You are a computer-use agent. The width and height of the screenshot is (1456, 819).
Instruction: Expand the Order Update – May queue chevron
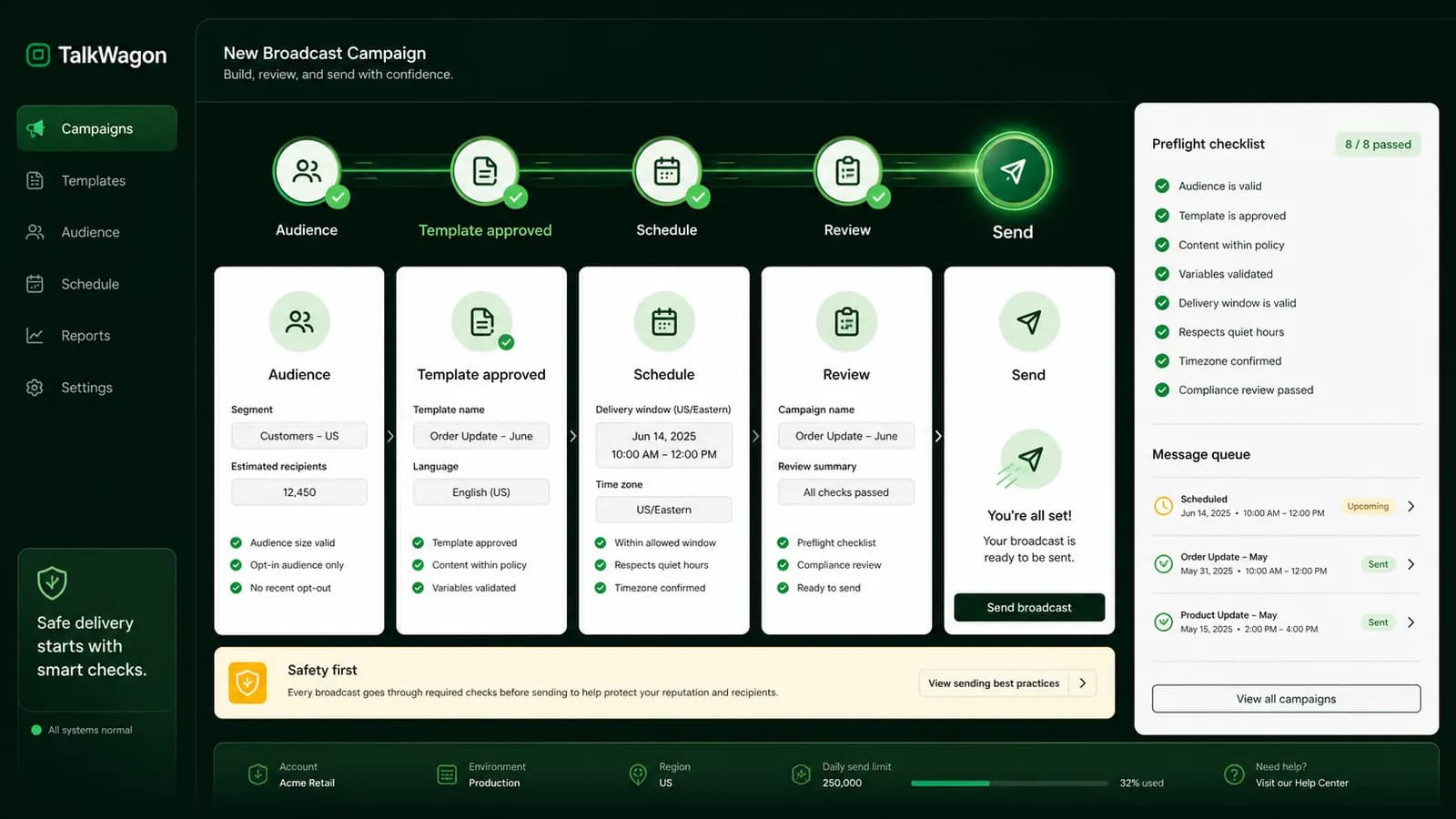[x=1411, y=564]
